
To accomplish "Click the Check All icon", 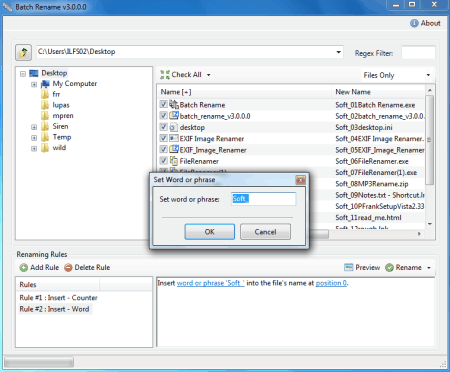I will click(x=165, y=75).
